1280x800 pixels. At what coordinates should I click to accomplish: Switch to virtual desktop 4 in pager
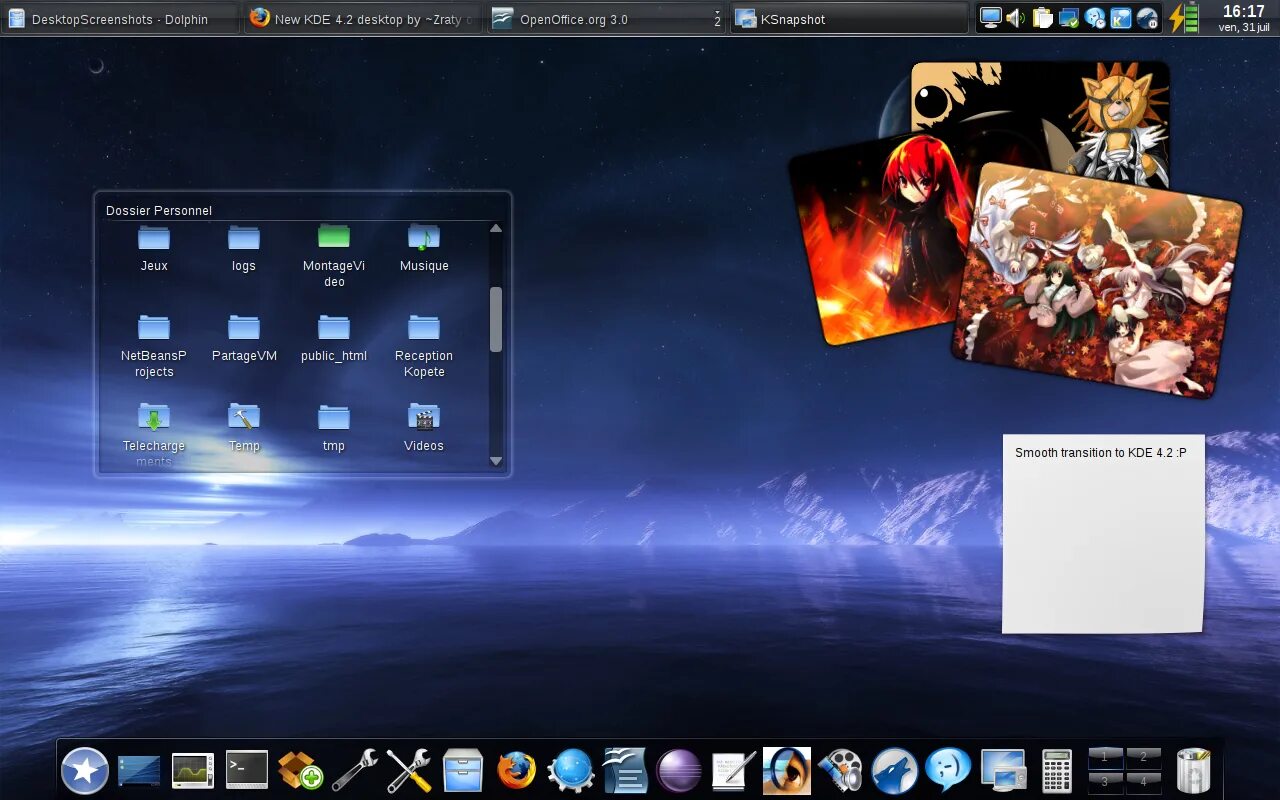pos(1144,783)
